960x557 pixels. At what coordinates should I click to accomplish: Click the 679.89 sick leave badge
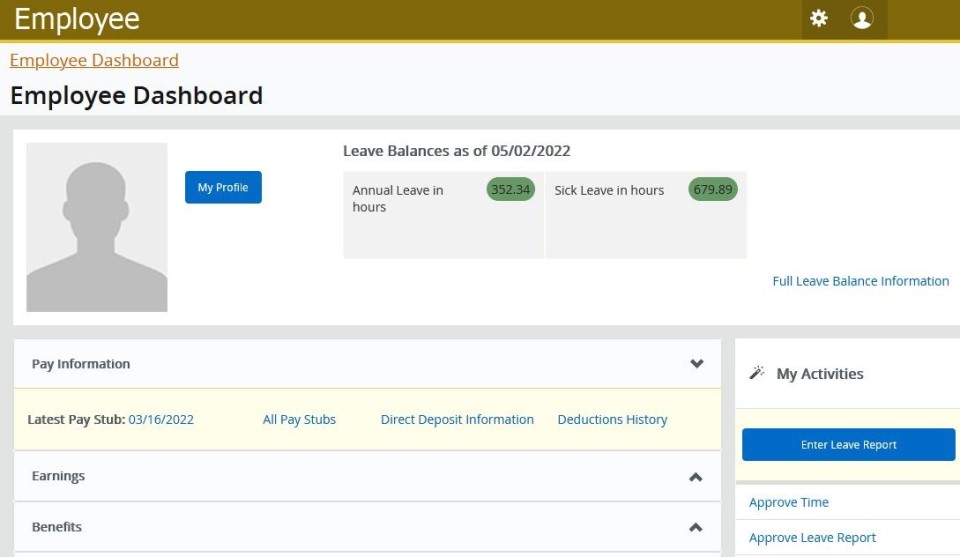712,190
